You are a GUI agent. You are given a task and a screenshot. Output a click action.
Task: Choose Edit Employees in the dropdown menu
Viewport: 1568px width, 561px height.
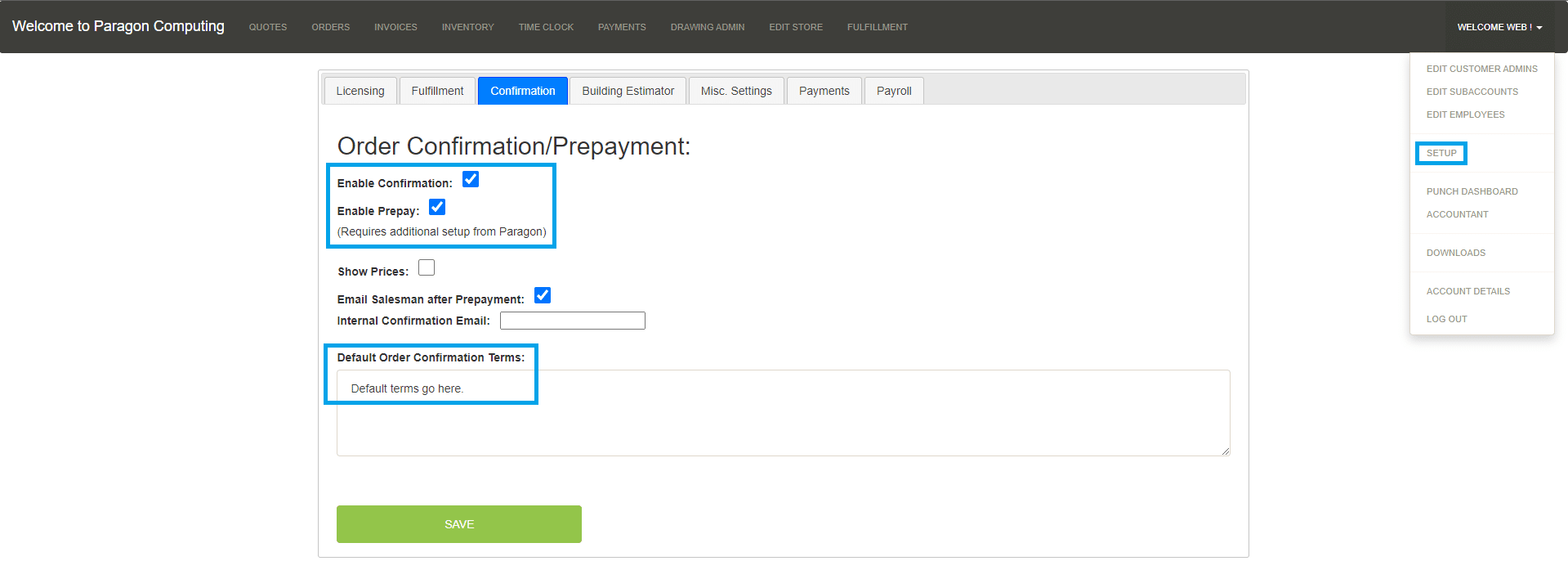point(1465,114)
